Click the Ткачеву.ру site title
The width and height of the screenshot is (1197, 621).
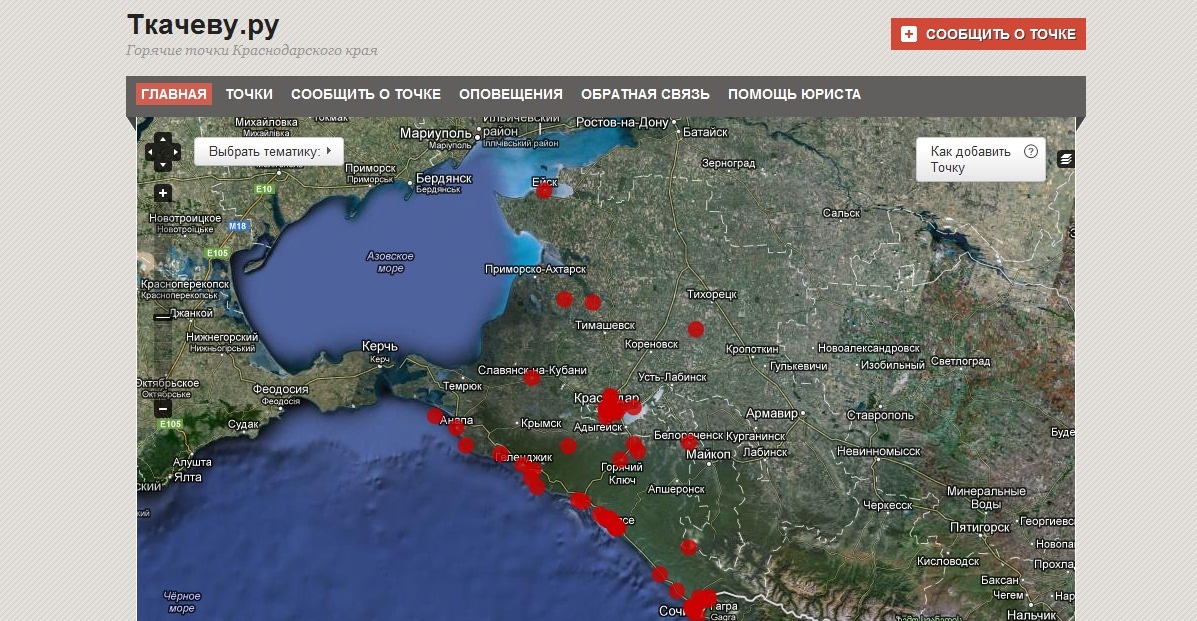203,25
